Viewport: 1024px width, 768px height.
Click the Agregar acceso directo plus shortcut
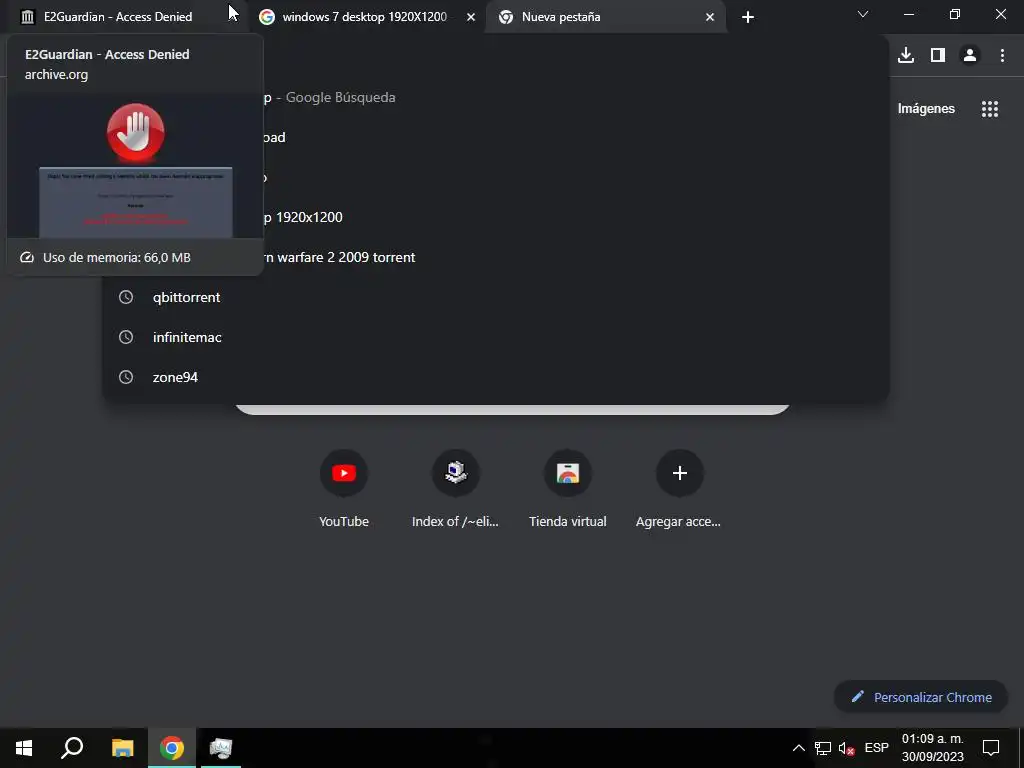[679, 489]
